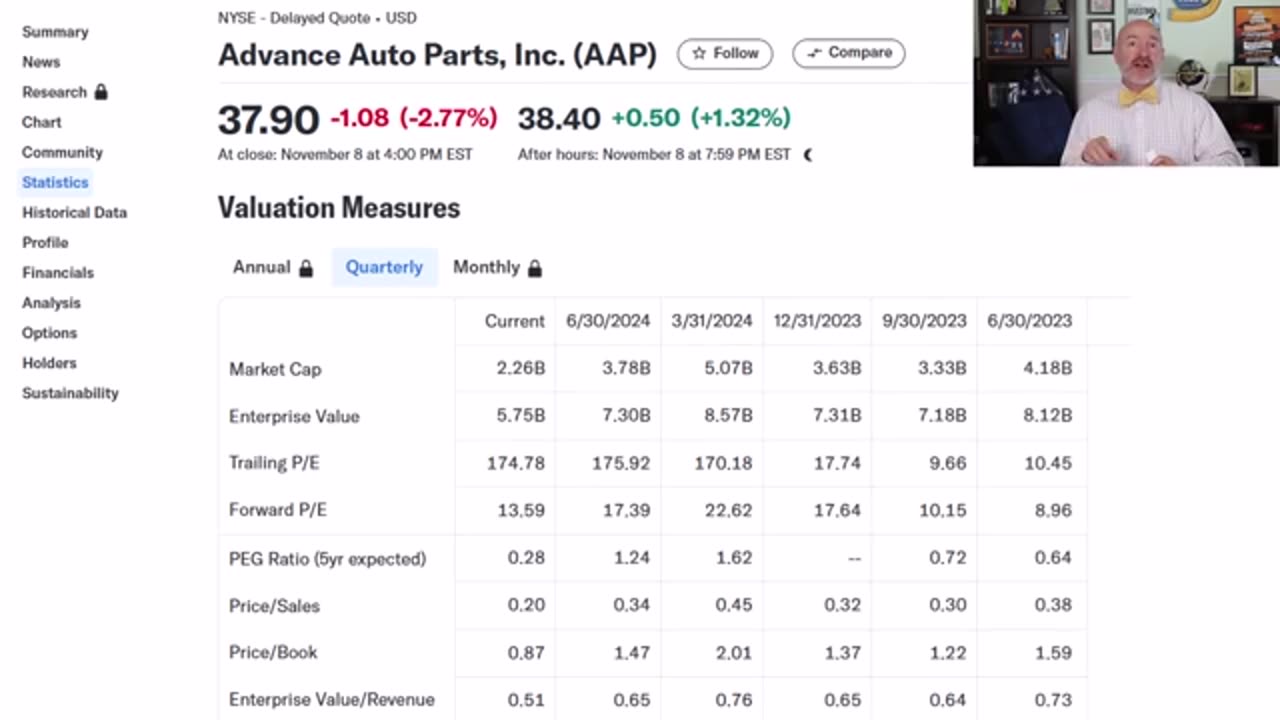Click Forward P/E value 22.62
This screenshot has height=720, width=1280.
pos(728,510)
